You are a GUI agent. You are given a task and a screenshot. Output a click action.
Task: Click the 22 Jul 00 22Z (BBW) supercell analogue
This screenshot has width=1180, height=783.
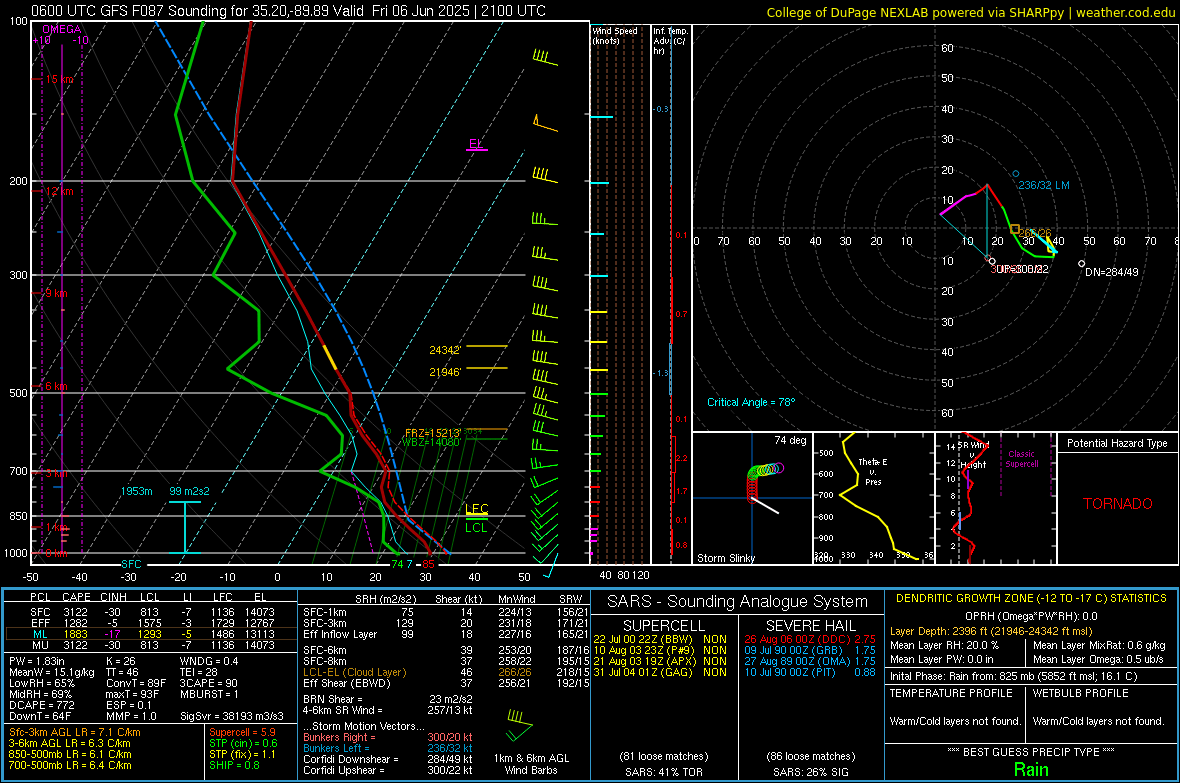[x=660, y=639]
